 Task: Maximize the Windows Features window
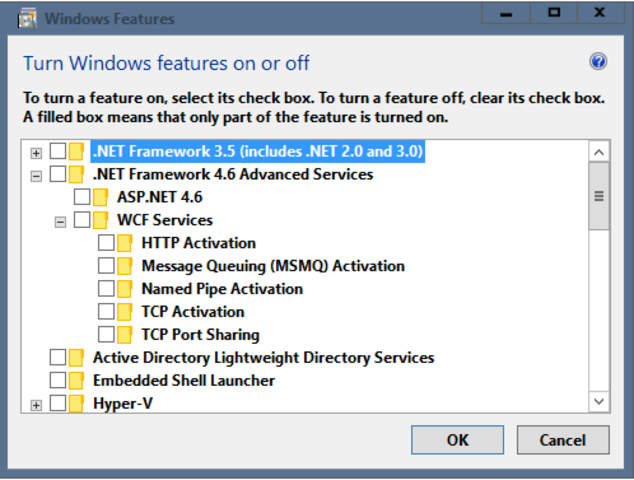[x=554, y=14]
